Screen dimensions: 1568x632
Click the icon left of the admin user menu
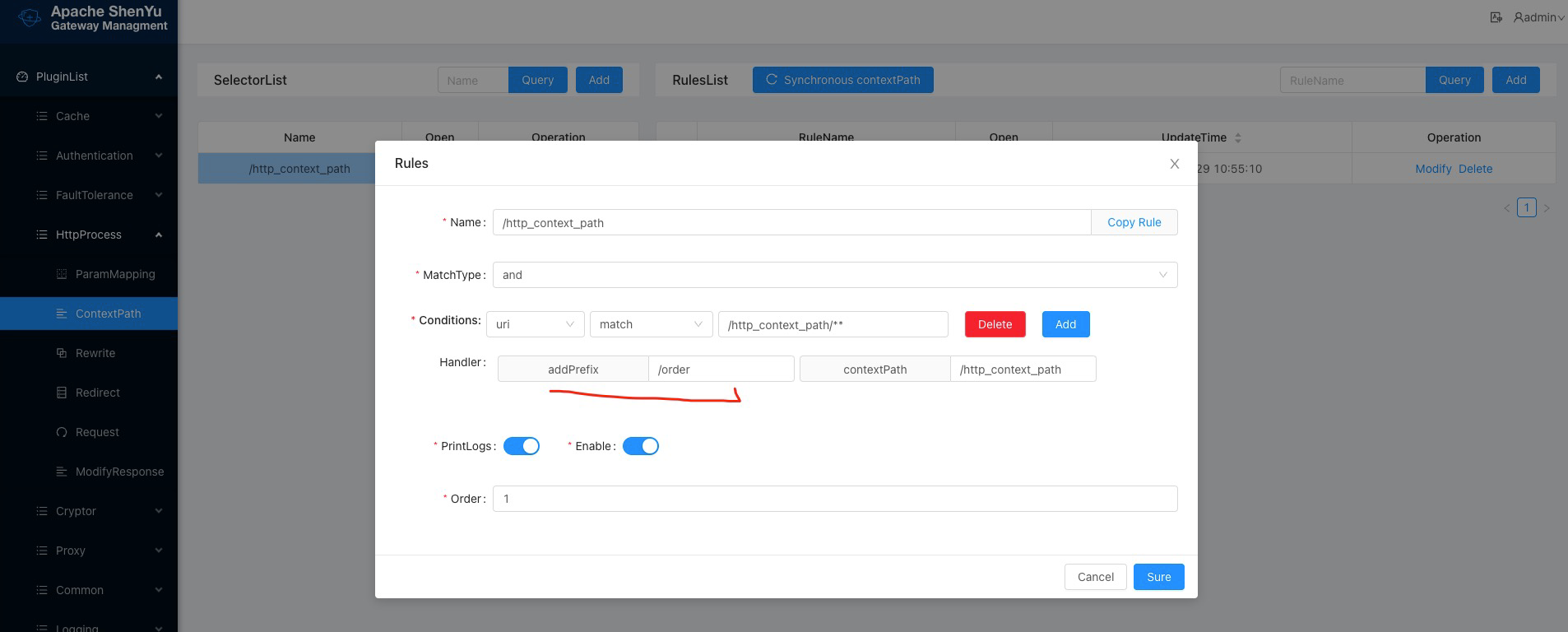(x=1496, y=17)
